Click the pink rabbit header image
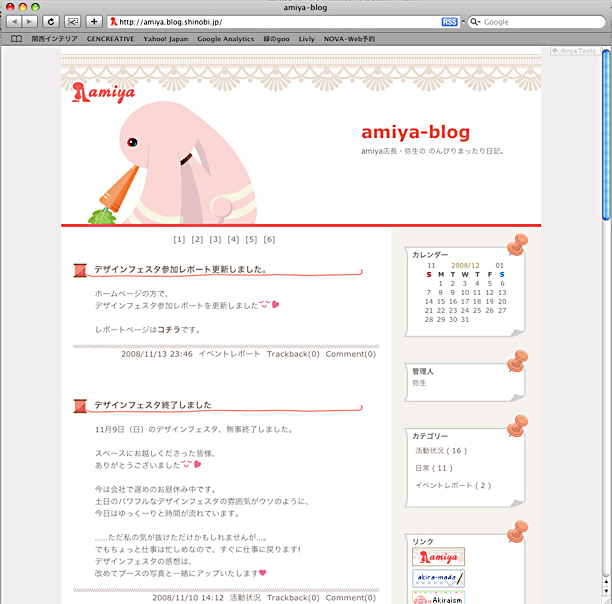Viewport: 612px width, 604px height. tap(174, 163)
